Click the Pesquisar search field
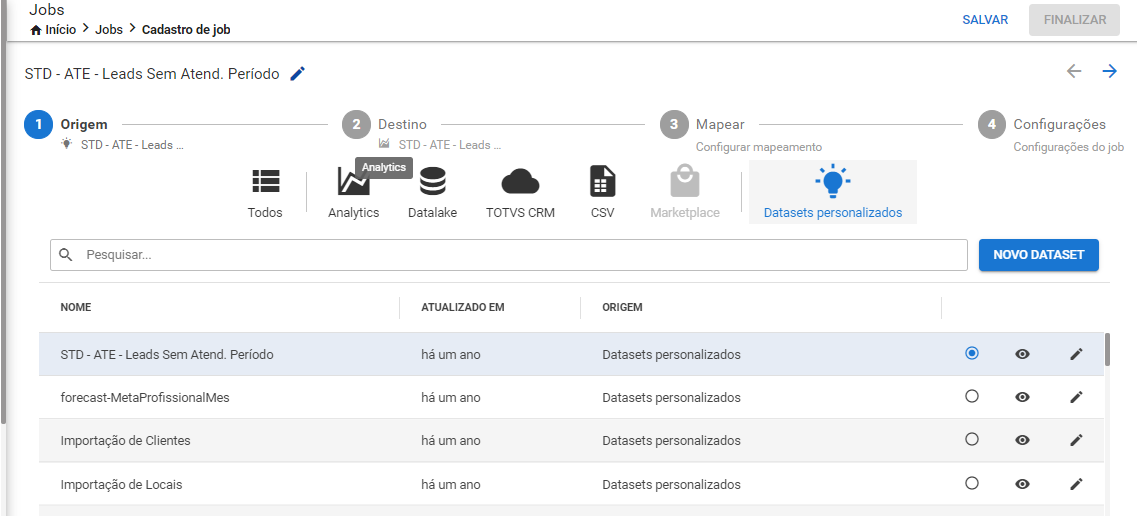 pyautogui.click(x=509, y=255)
